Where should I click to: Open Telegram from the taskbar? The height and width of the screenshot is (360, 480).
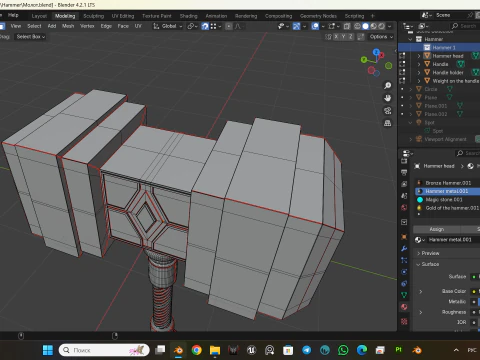click(307, 350)
